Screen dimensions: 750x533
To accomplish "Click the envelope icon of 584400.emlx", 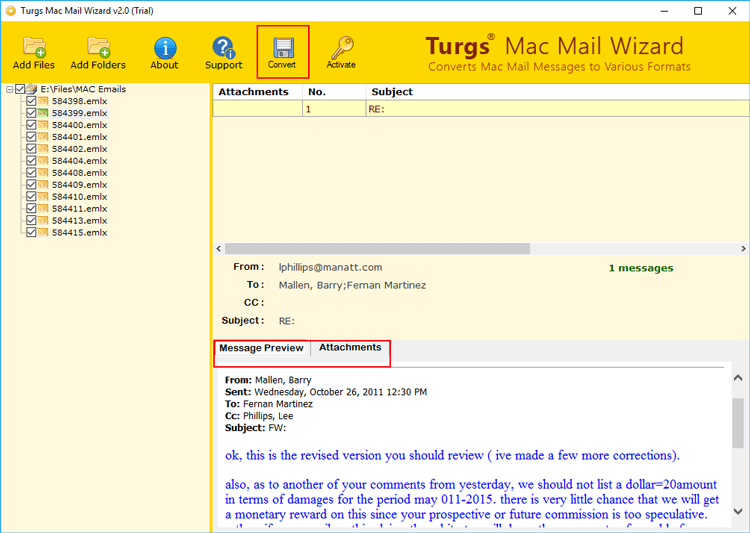I will click(43, 125).
